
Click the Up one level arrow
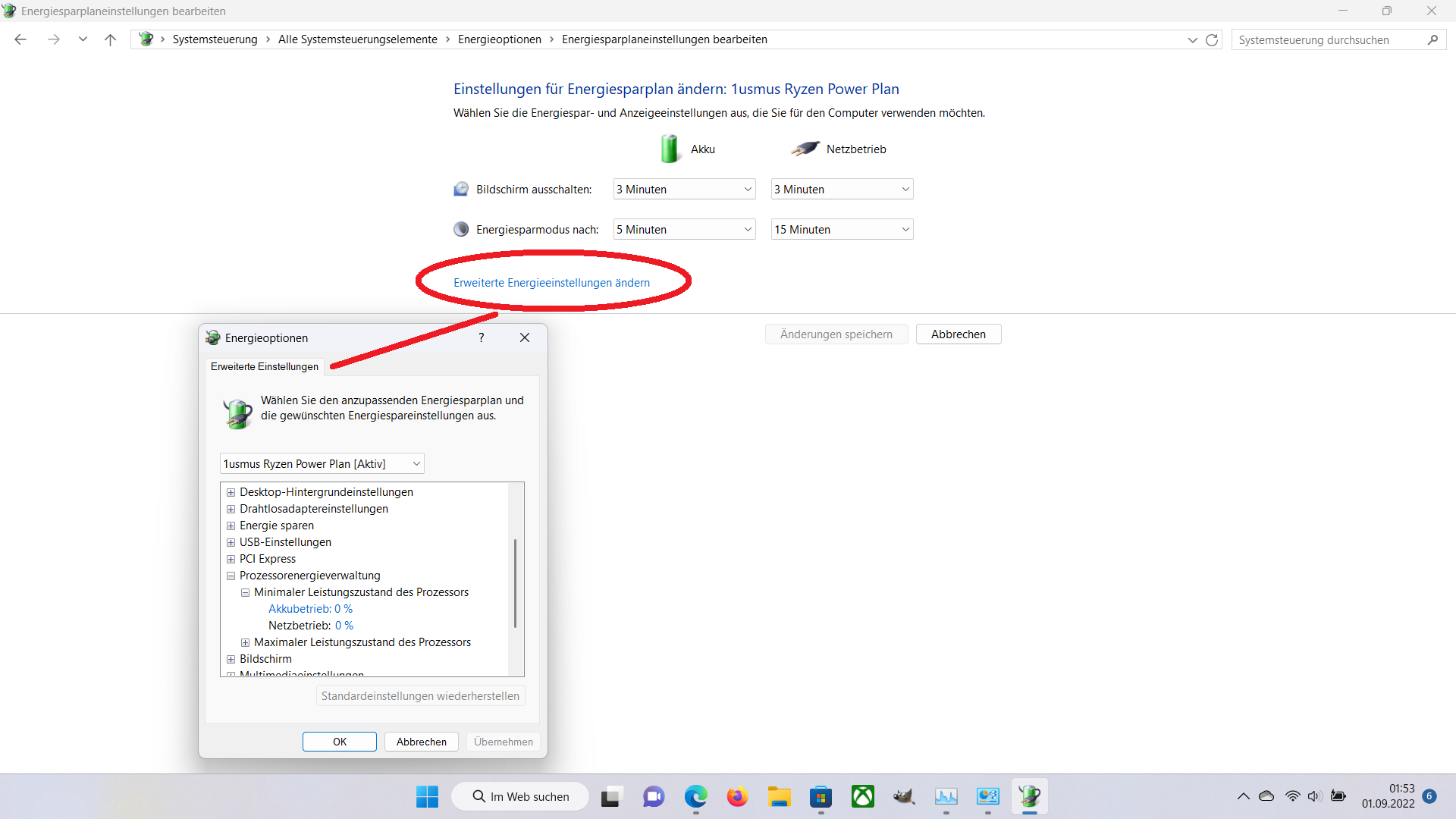point(110,39)
